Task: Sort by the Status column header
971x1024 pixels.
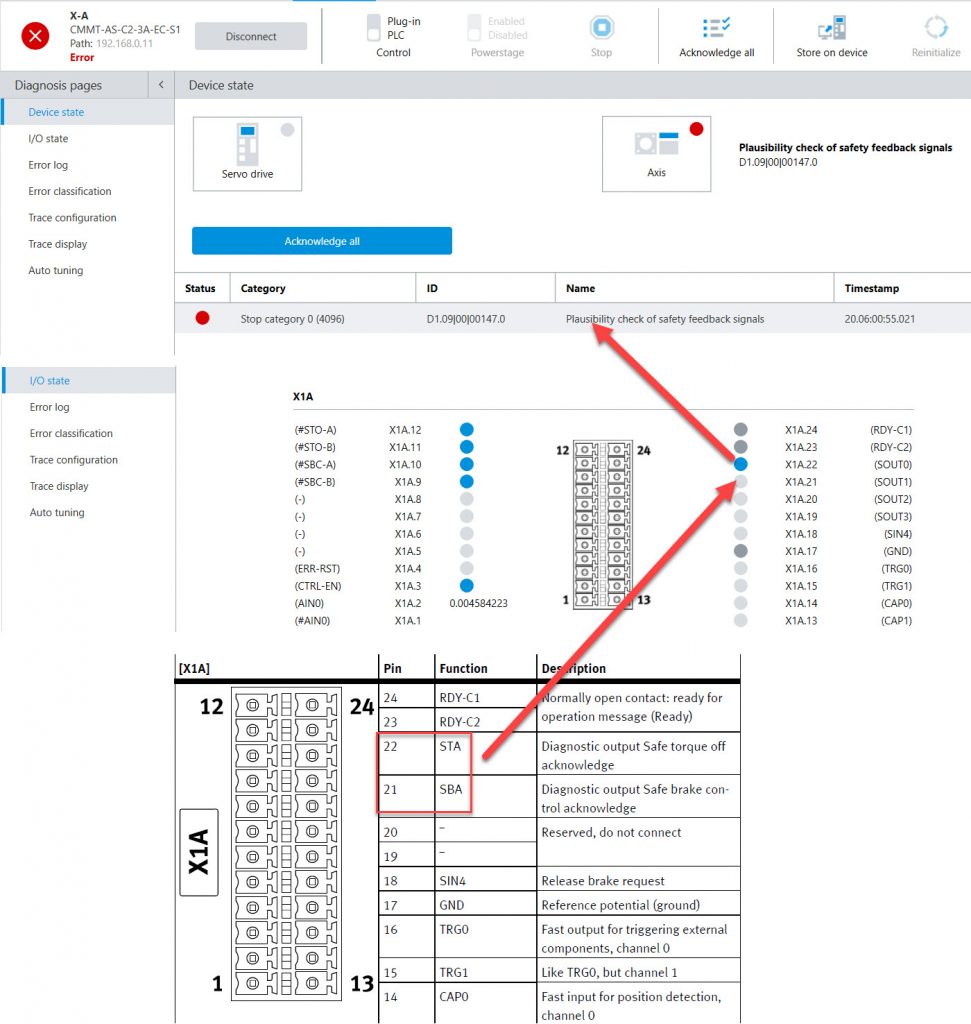Action: click(x=202, y=288)
